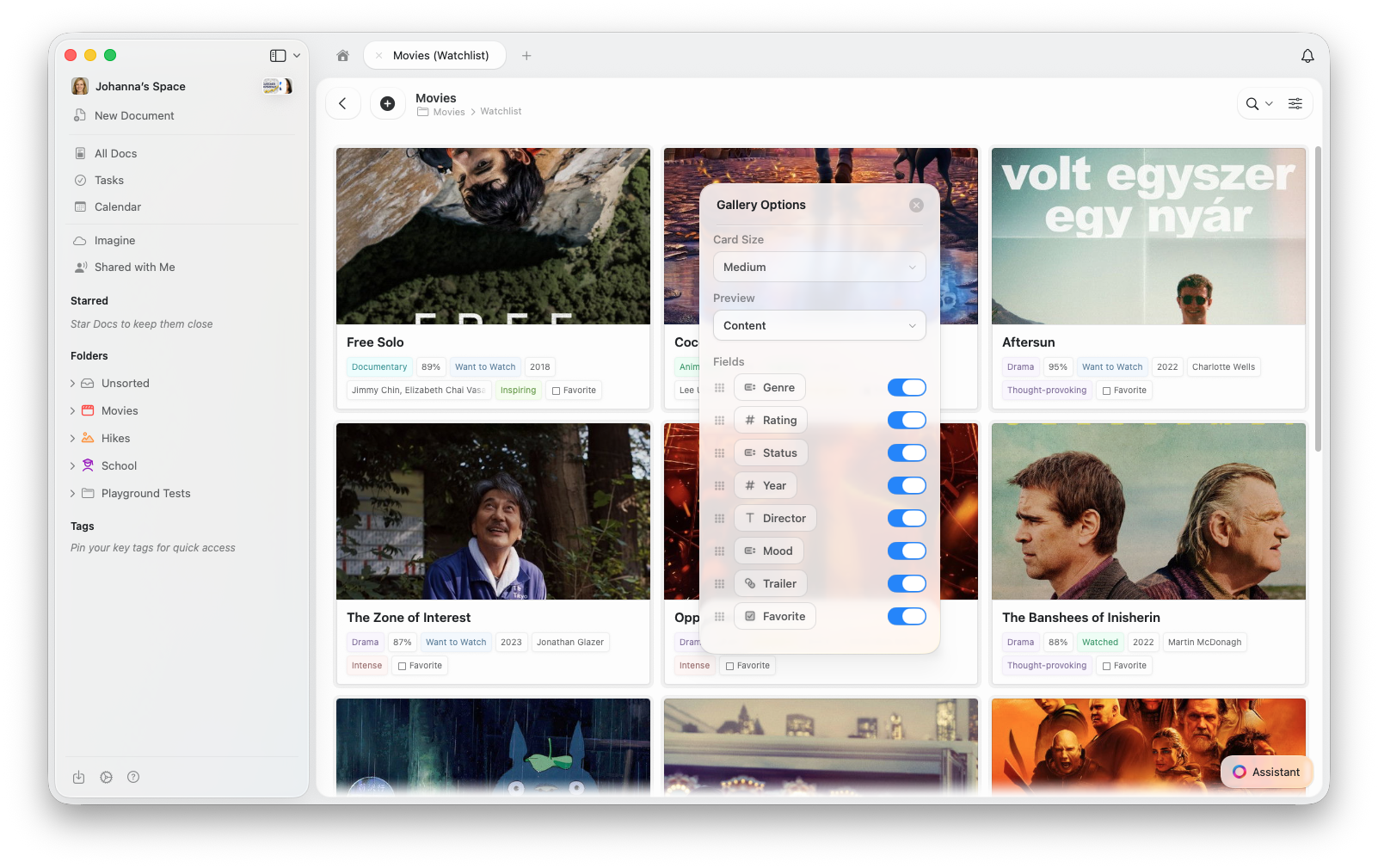This screenshot has height=868, width=1378.
Task: Grab the Favorite field drag handle
Action: 719,617
